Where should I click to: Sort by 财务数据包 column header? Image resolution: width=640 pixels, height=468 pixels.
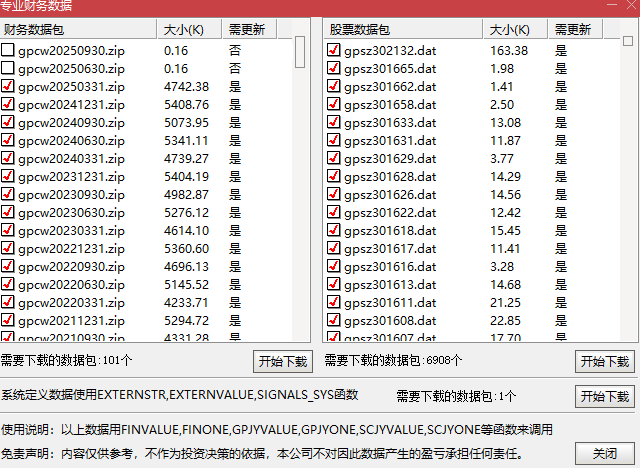click(x=78, y=29)
